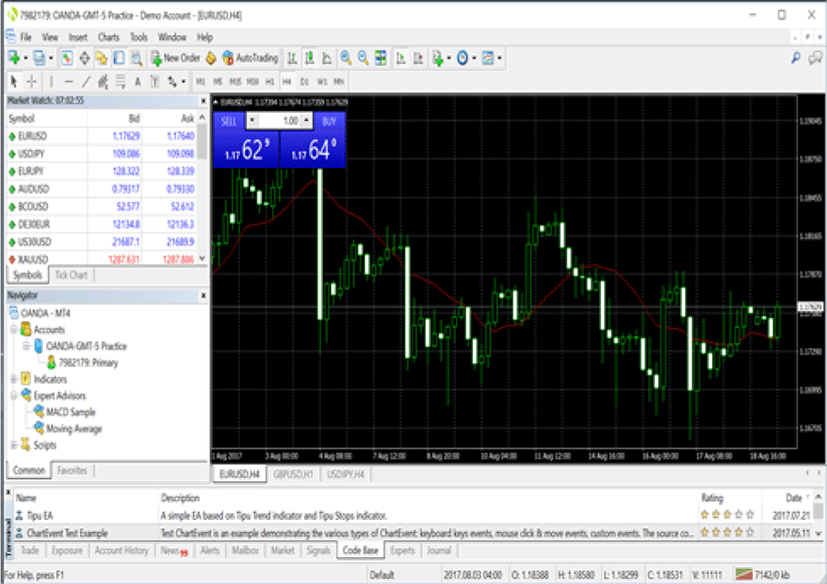827x584 pixels.
Task: Select the Cursor arrow tool
Action: (14, 82)
